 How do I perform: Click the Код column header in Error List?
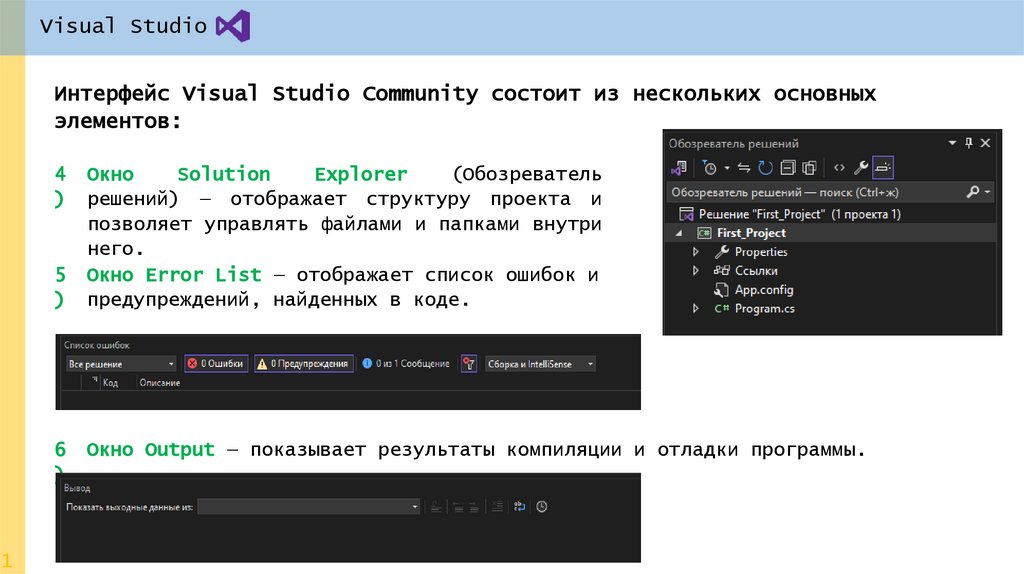tap(110, 383)
